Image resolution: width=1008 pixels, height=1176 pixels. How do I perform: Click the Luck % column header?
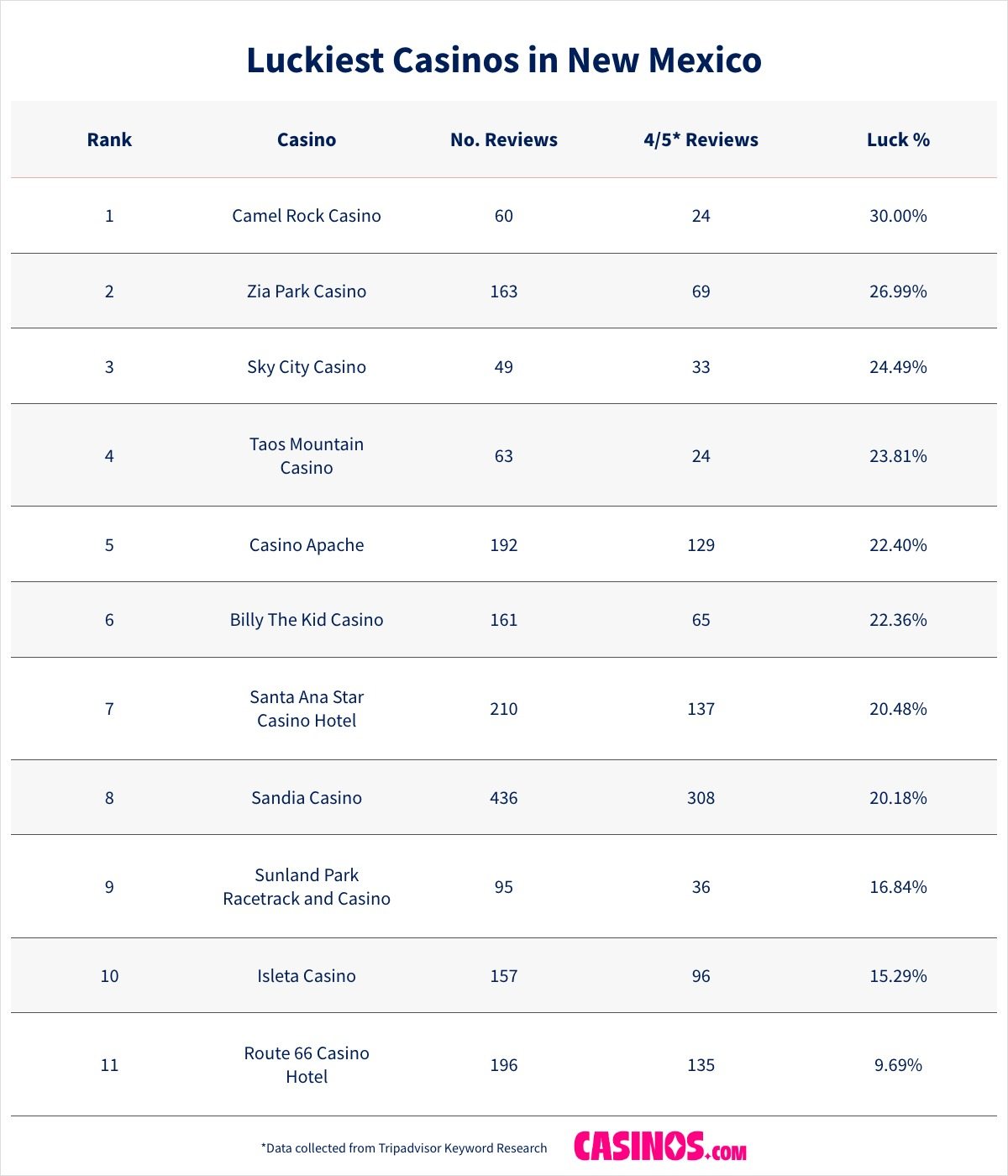898,139
